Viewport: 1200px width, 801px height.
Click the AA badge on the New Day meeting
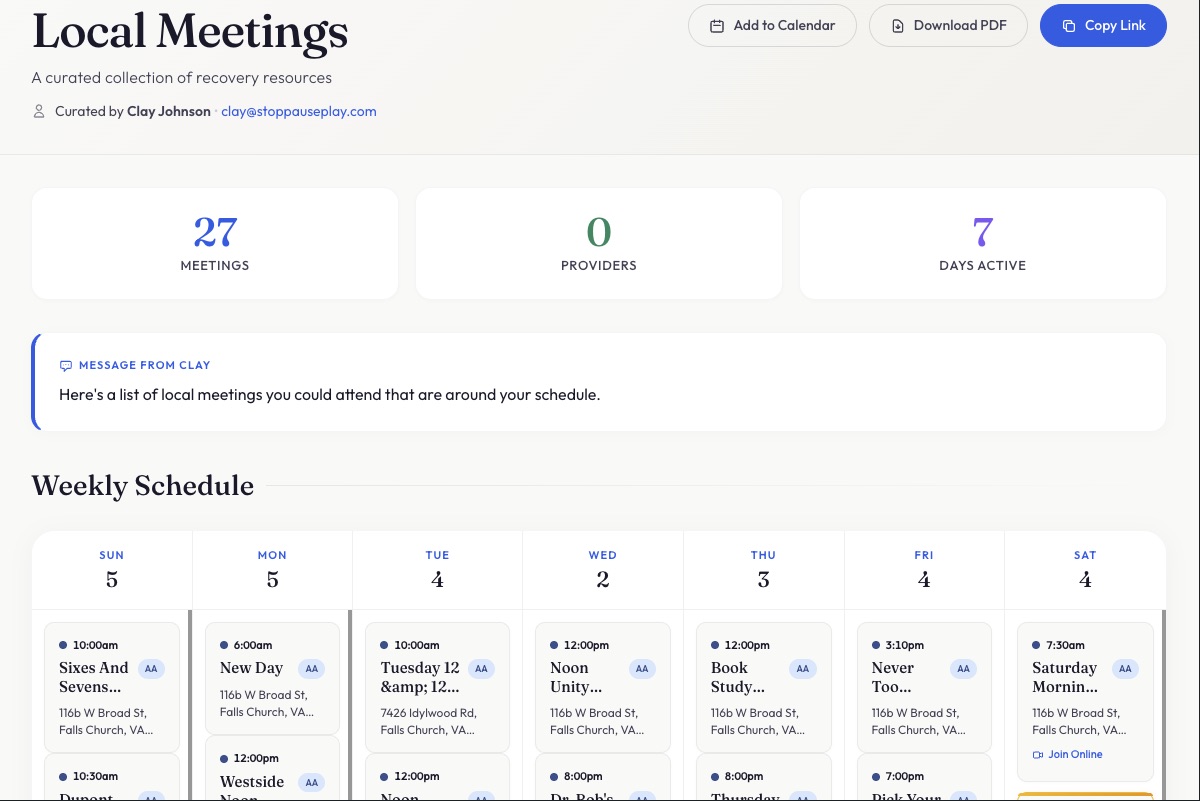[311, 668]
